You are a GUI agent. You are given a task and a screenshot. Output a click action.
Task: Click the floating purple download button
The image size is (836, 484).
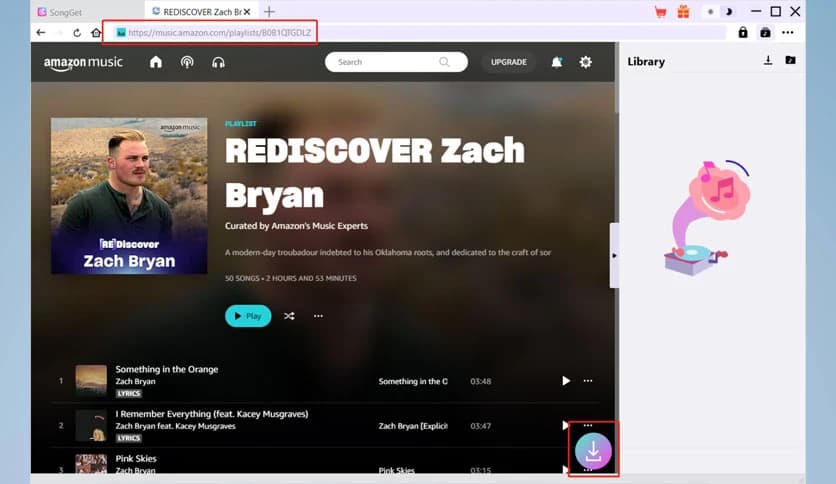(x=593, y=451)
